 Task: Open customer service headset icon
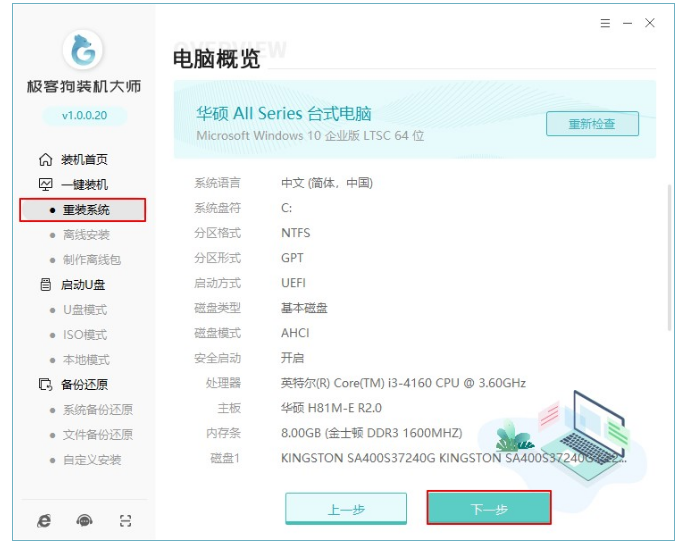[85, 520]
